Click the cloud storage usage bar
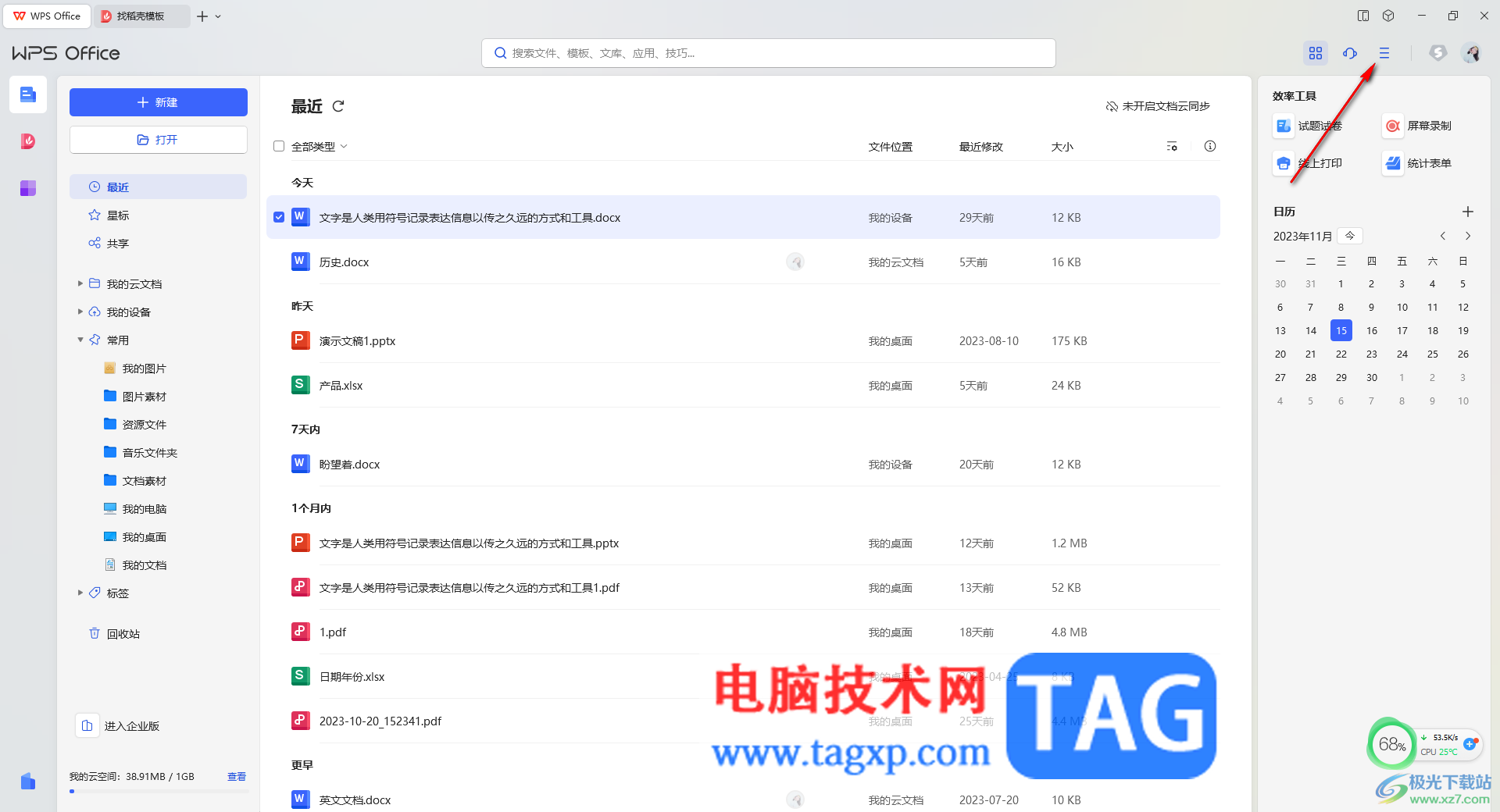The image size is (1500, 812). pyautogui.click(x=159, y=792)
